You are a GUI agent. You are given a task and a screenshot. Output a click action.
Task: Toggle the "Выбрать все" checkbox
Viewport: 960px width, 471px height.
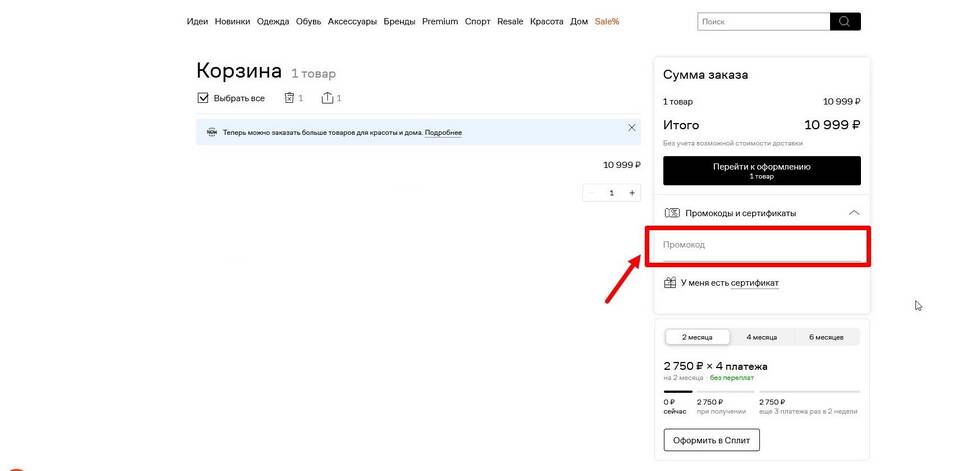point(203,98)
